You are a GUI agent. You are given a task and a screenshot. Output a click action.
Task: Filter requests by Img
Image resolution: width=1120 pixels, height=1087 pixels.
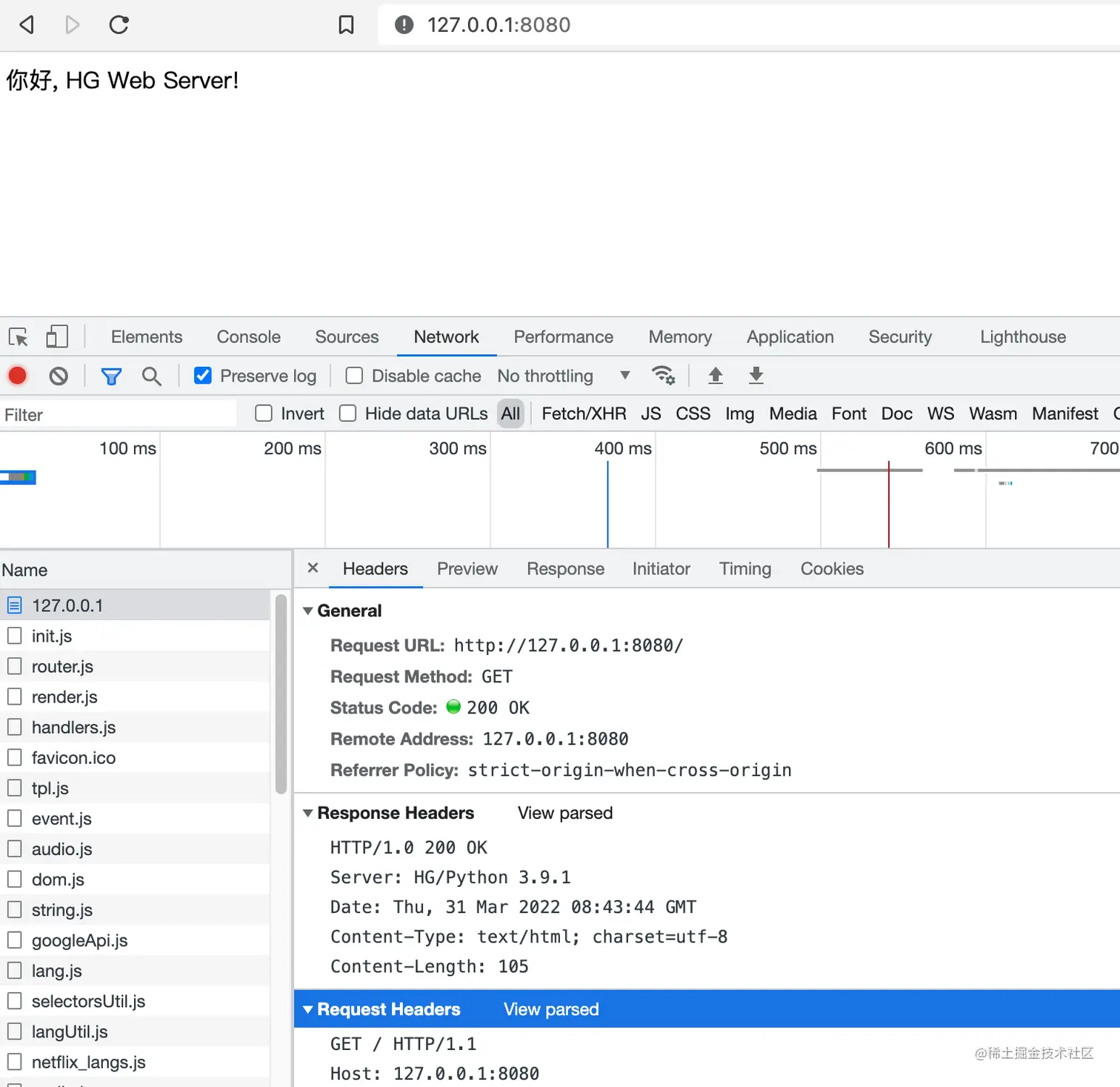coord(740,413)
